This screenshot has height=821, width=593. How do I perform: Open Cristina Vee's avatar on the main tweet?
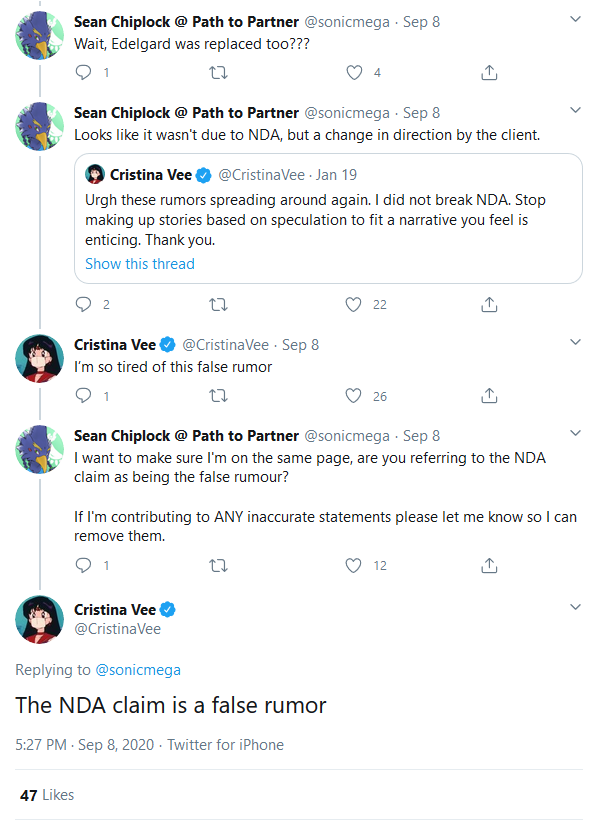[40, 619]
